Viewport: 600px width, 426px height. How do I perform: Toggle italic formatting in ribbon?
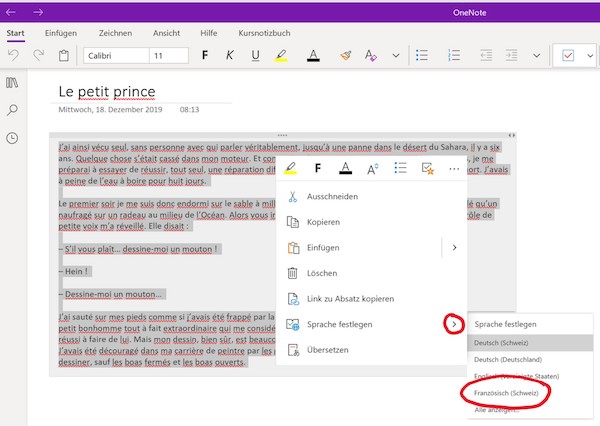(230, 55)
